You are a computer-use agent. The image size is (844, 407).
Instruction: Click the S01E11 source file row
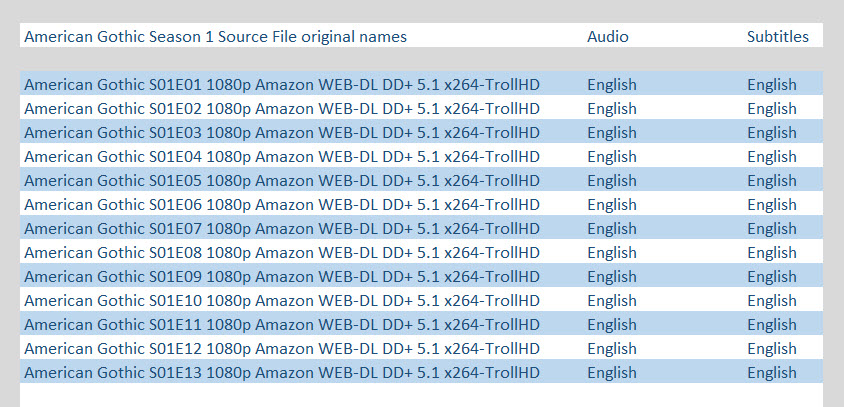(421, 323)
